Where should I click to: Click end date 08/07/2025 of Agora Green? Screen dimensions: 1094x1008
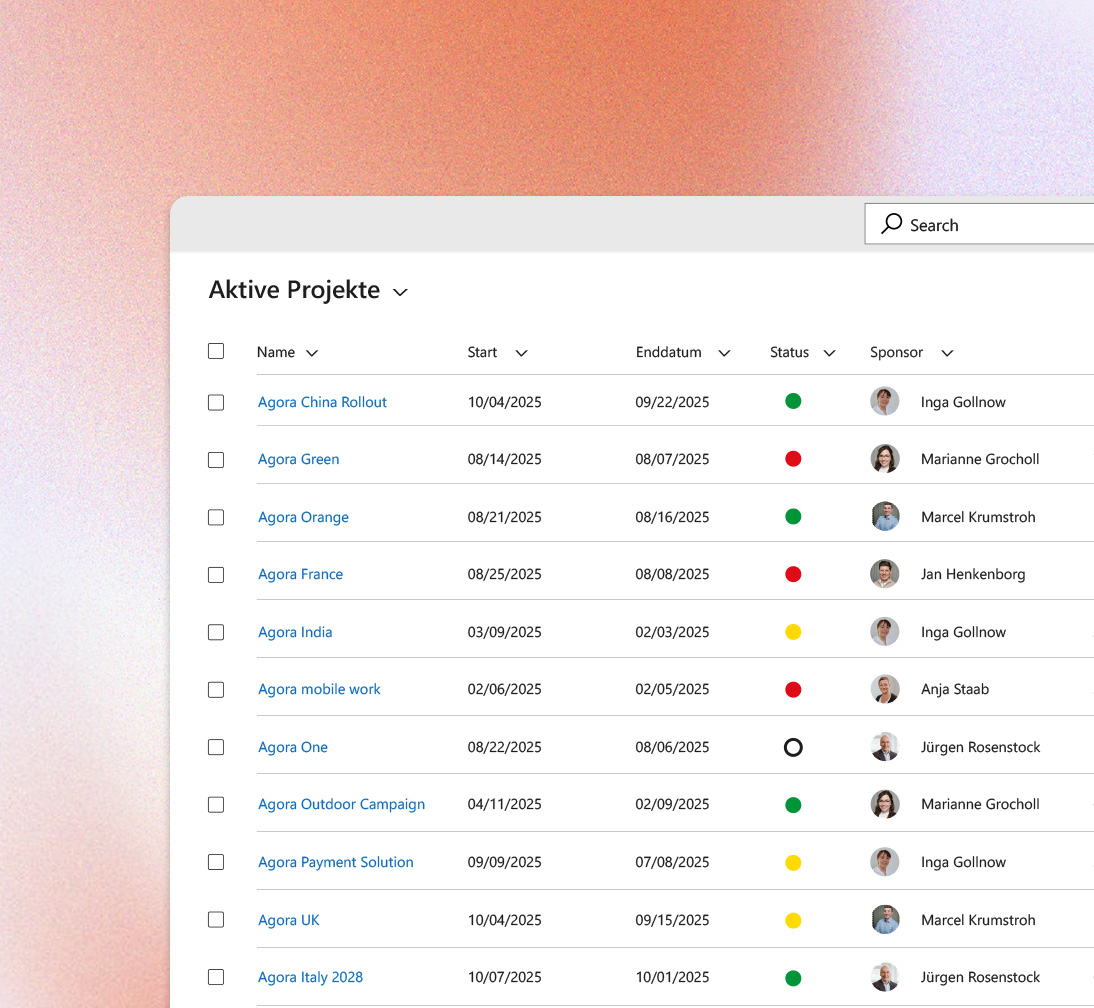[672, 459]
